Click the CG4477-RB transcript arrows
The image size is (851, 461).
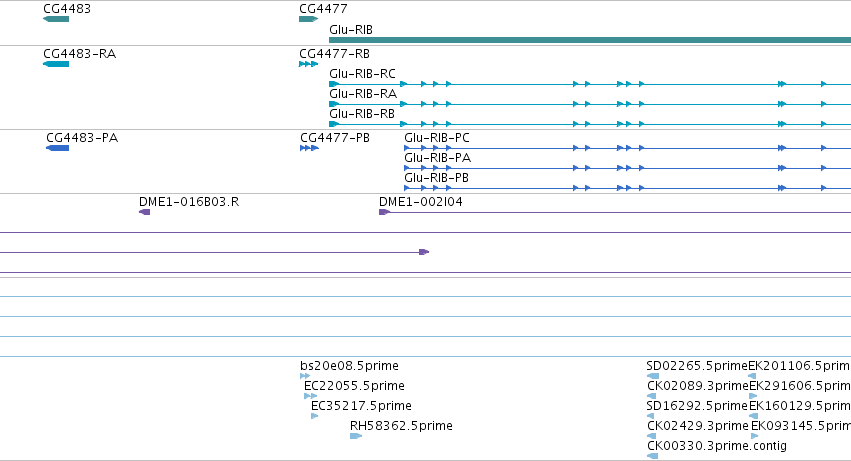tap(308, 64)
